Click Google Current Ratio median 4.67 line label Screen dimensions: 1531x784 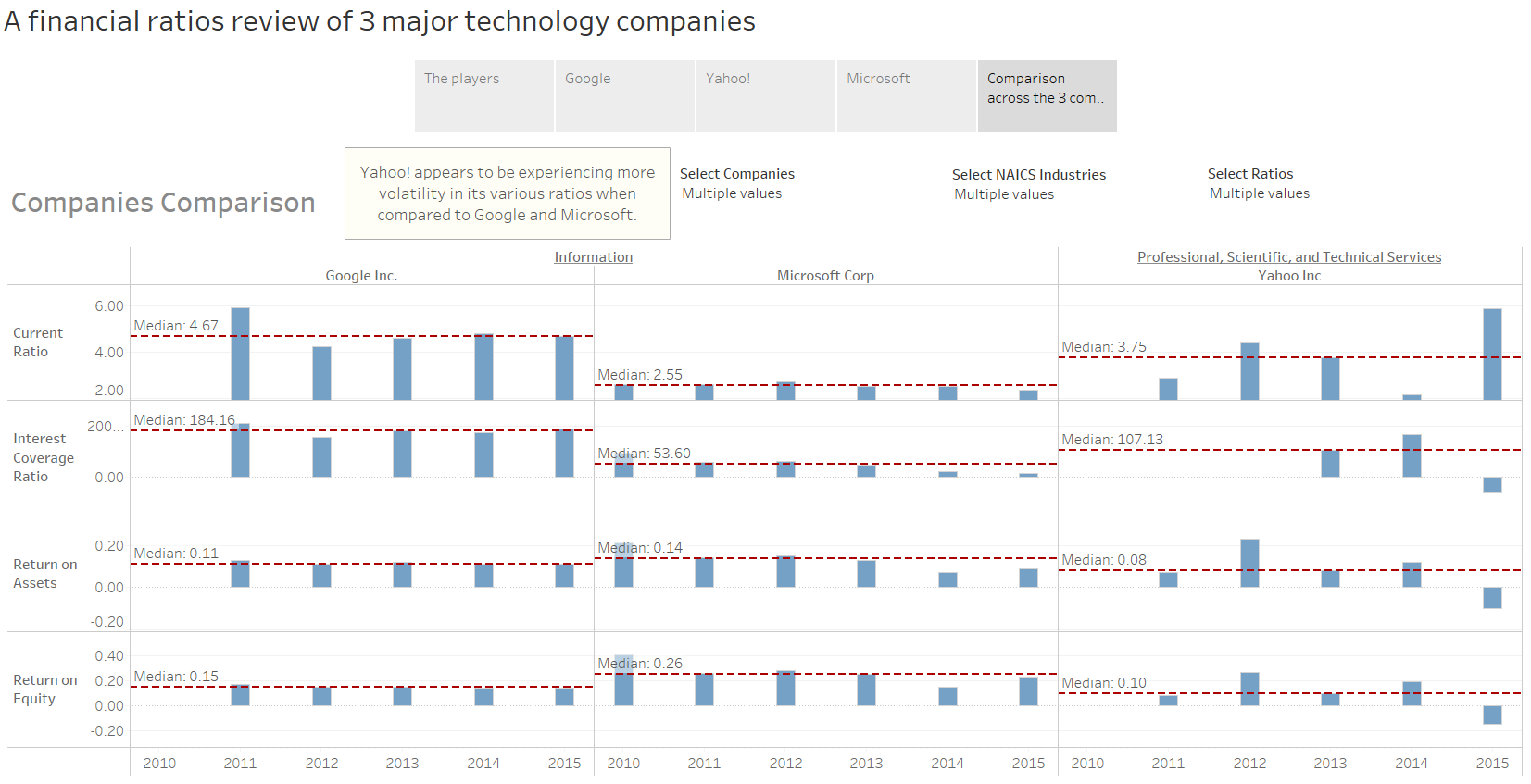(176, 326)
